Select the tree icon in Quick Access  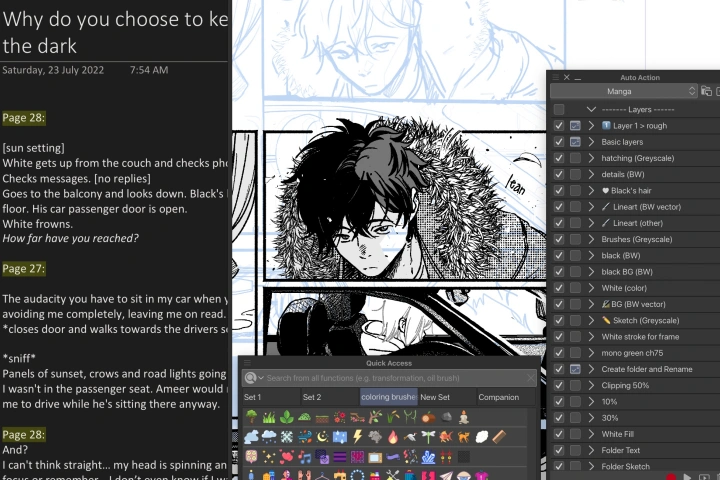pyautogui.click(x=251, y=417)
